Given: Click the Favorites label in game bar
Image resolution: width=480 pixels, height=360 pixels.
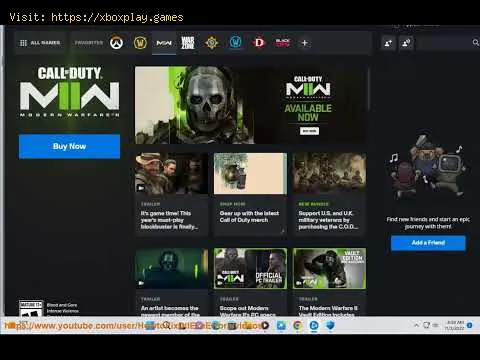Looking at the screenshot, I should pyautogui.click(x=89, y=43).
